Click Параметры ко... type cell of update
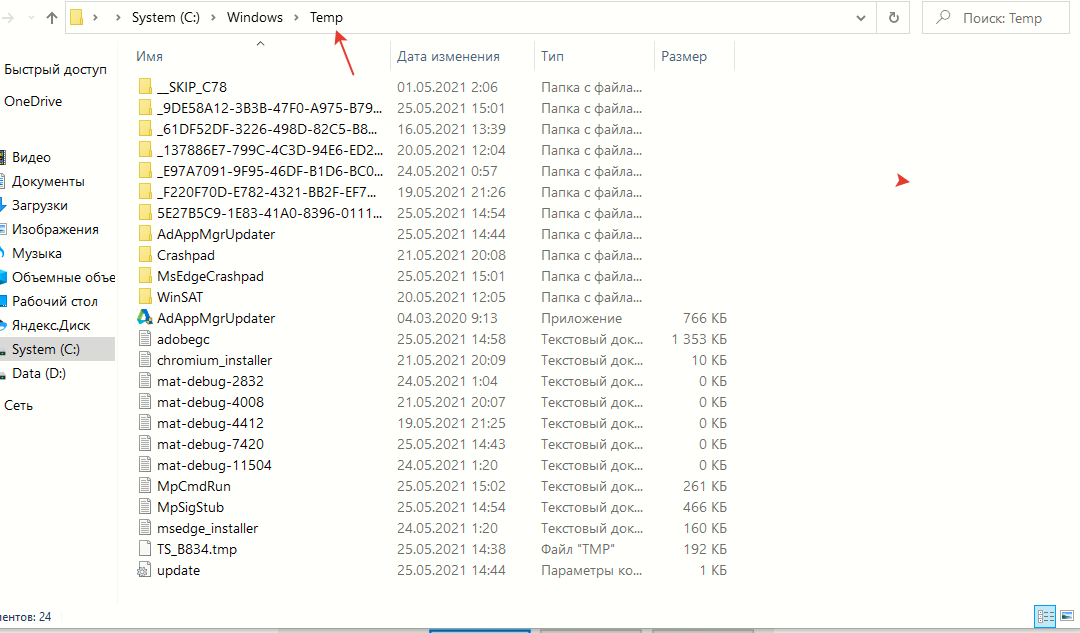Image resolution: width=1080 pixels, height=633 pixels. click(591, 570)
